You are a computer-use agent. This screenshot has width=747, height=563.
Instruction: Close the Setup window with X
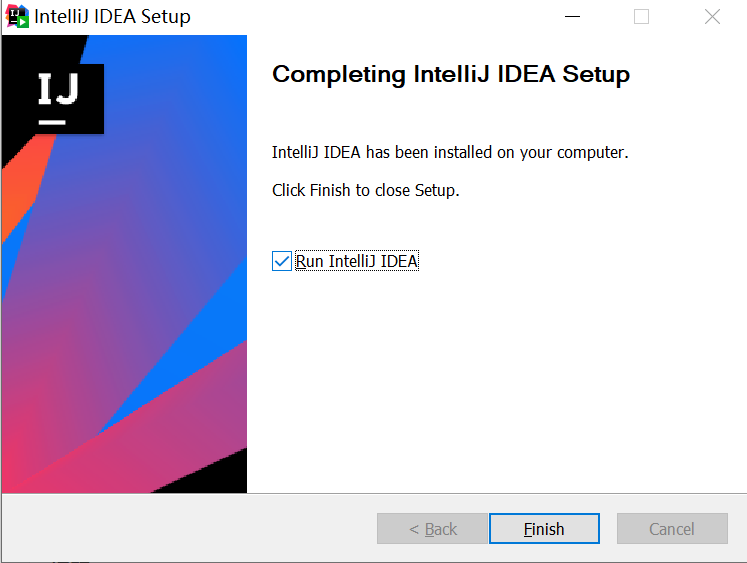712,17
